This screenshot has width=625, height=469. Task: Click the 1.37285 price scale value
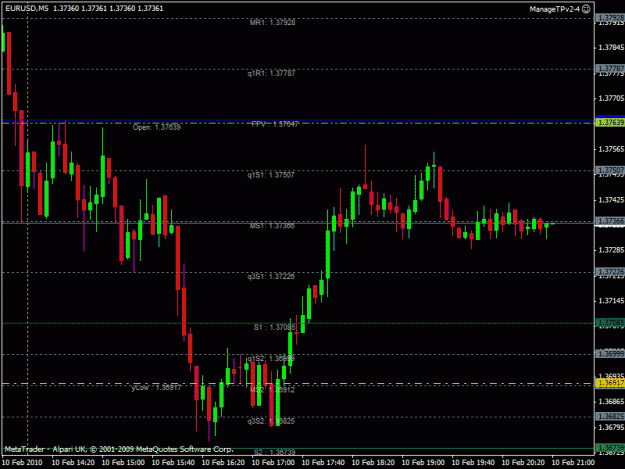[x=611, y=250]
